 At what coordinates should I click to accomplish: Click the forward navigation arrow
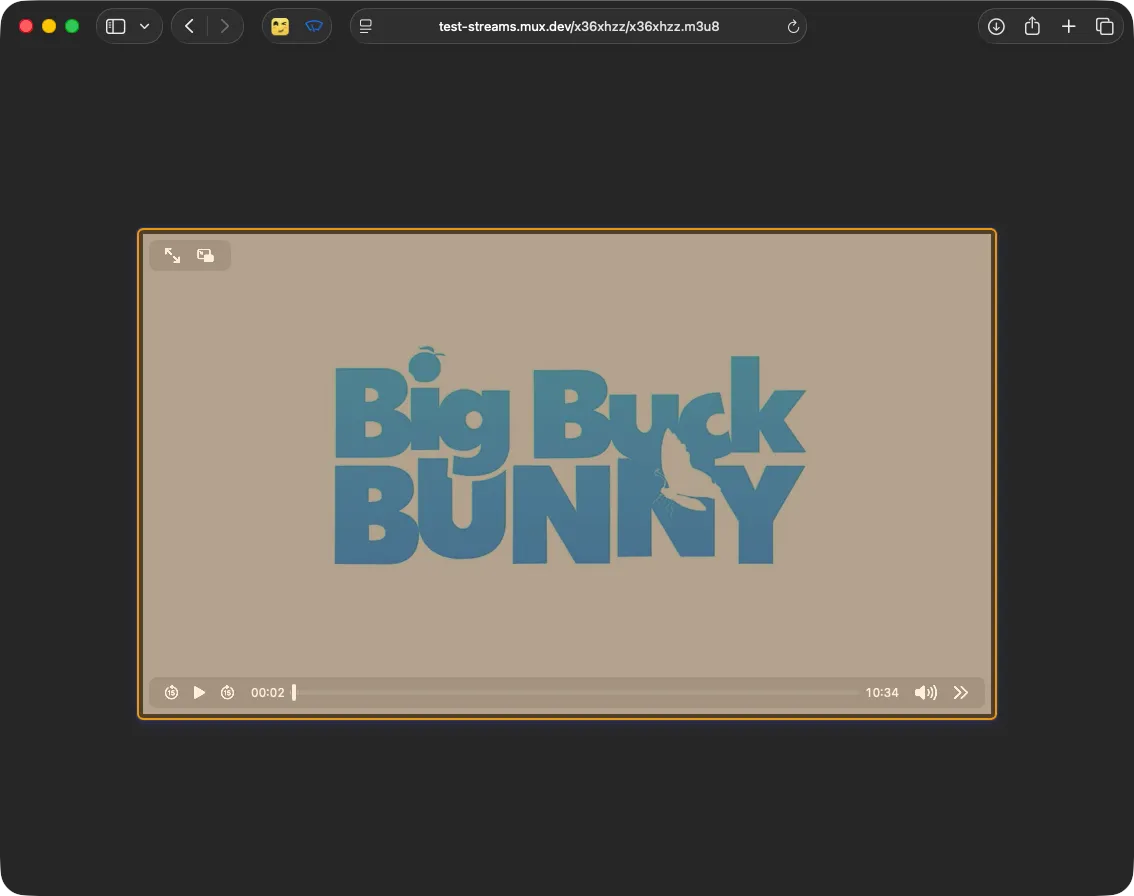point(225,26)
